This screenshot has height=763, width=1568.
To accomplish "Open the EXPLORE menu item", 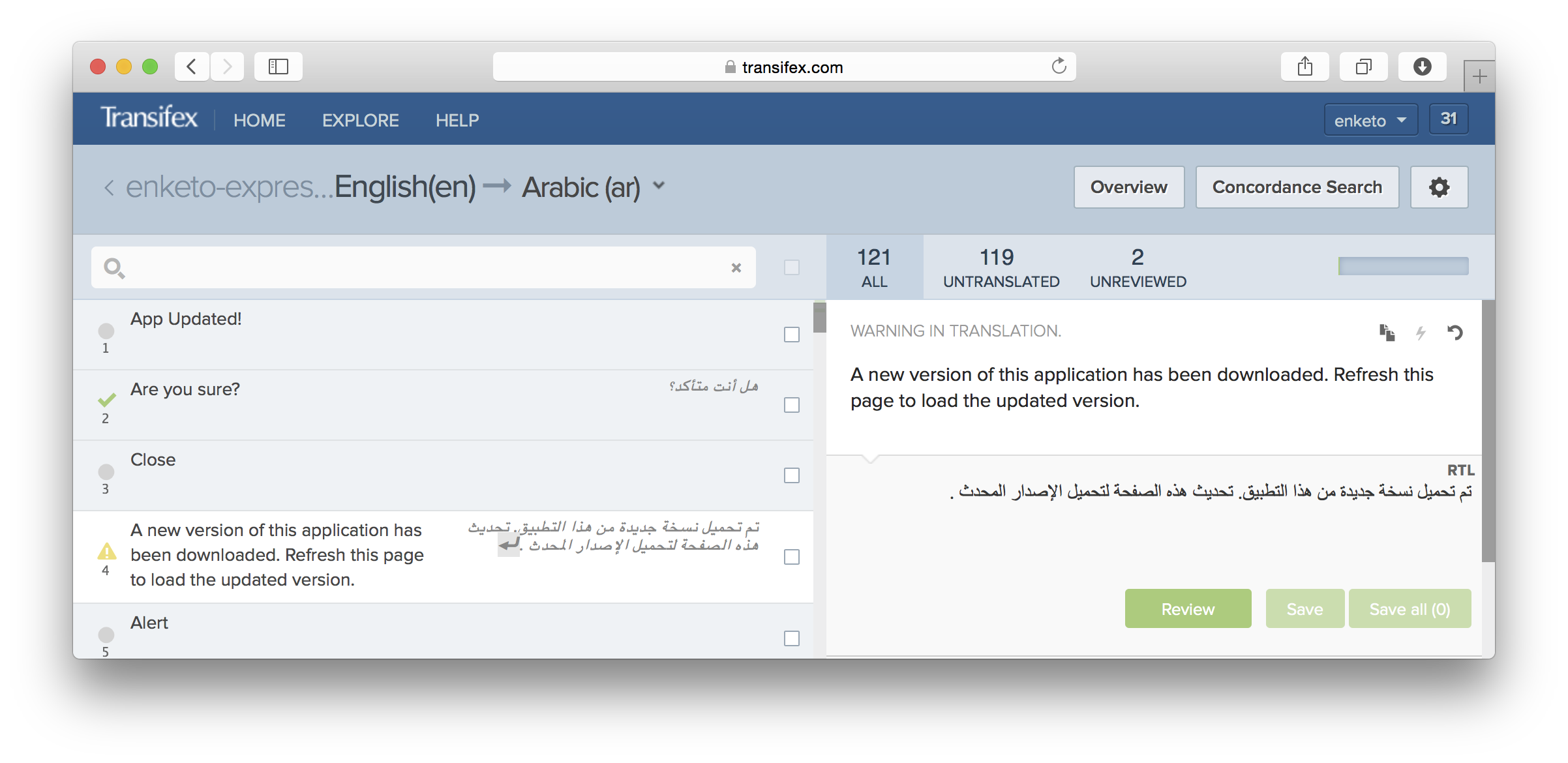I will (x=360, y=120).
